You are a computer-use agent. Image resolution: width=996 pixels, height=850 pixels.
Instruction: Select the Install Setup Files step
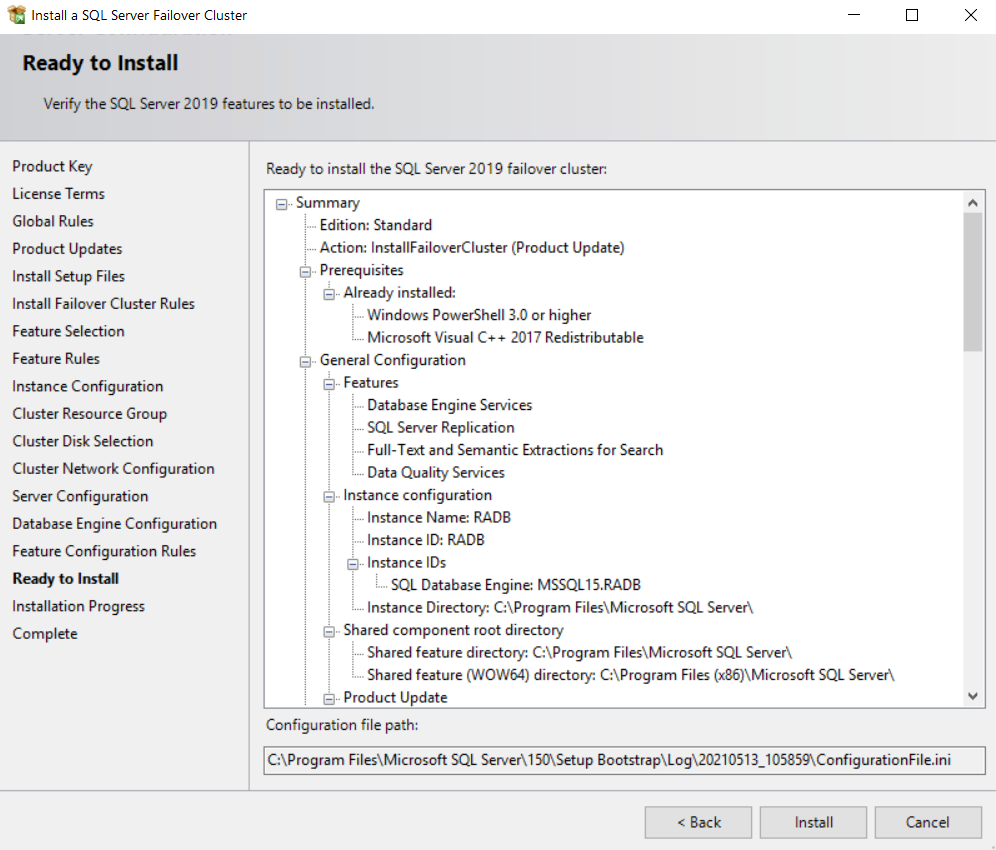(69, 276)
